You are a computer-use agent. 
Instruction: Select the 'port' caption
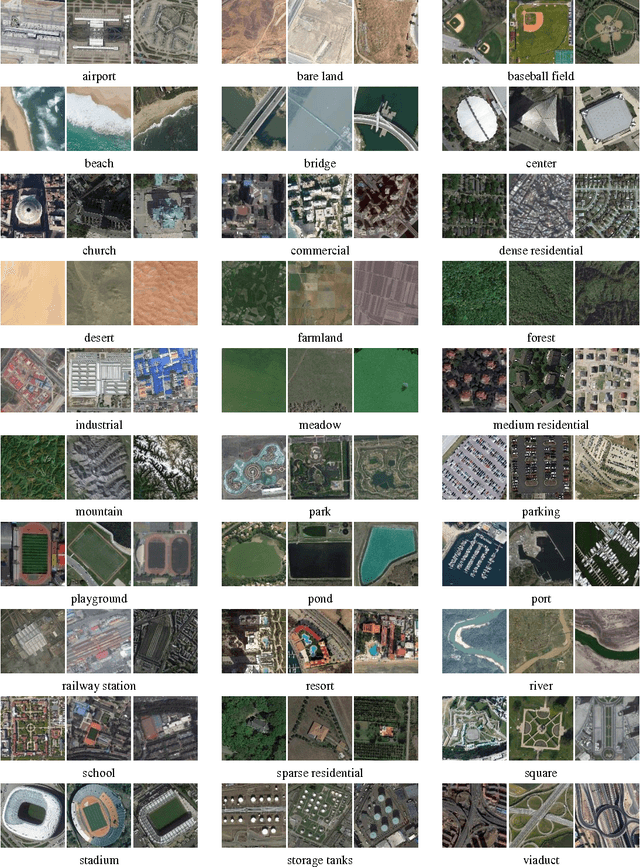click(540, 599)
